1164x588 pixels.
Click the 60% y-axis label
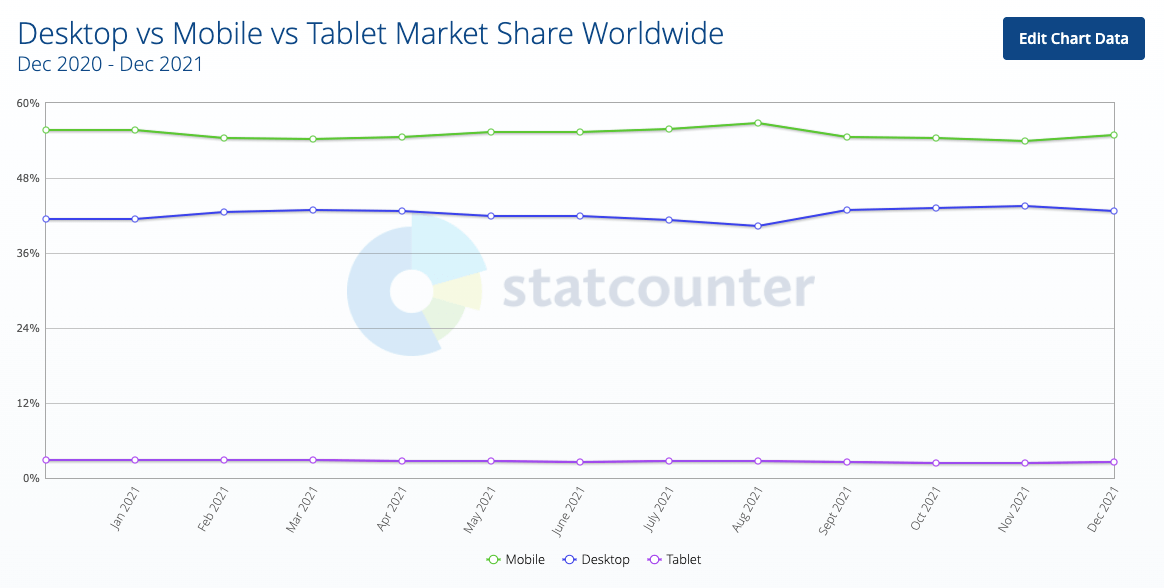click(28, 103)
